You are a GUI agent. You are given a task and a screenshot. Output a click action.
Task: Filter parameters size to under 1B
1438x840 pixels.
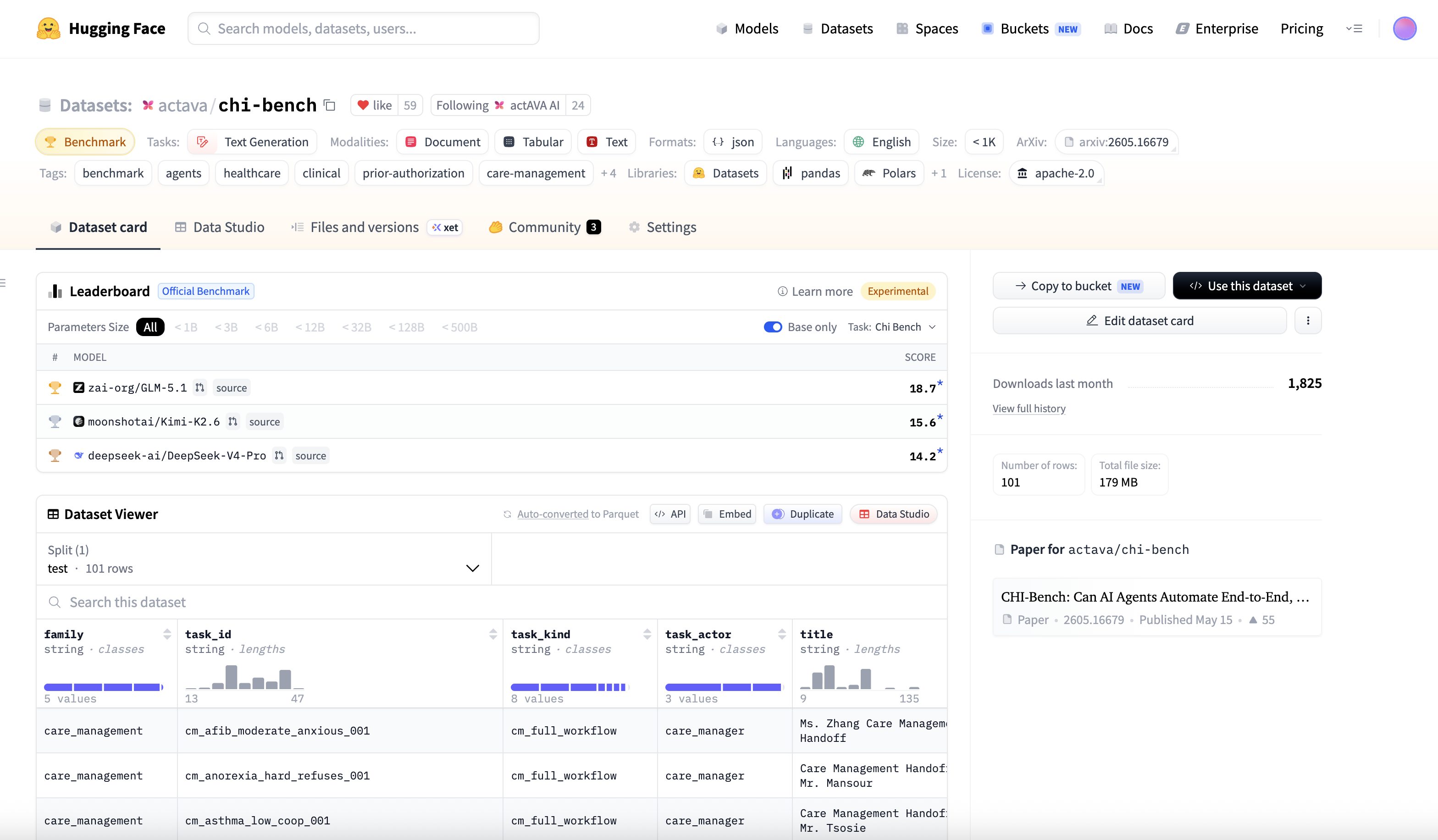coord(186,327)
